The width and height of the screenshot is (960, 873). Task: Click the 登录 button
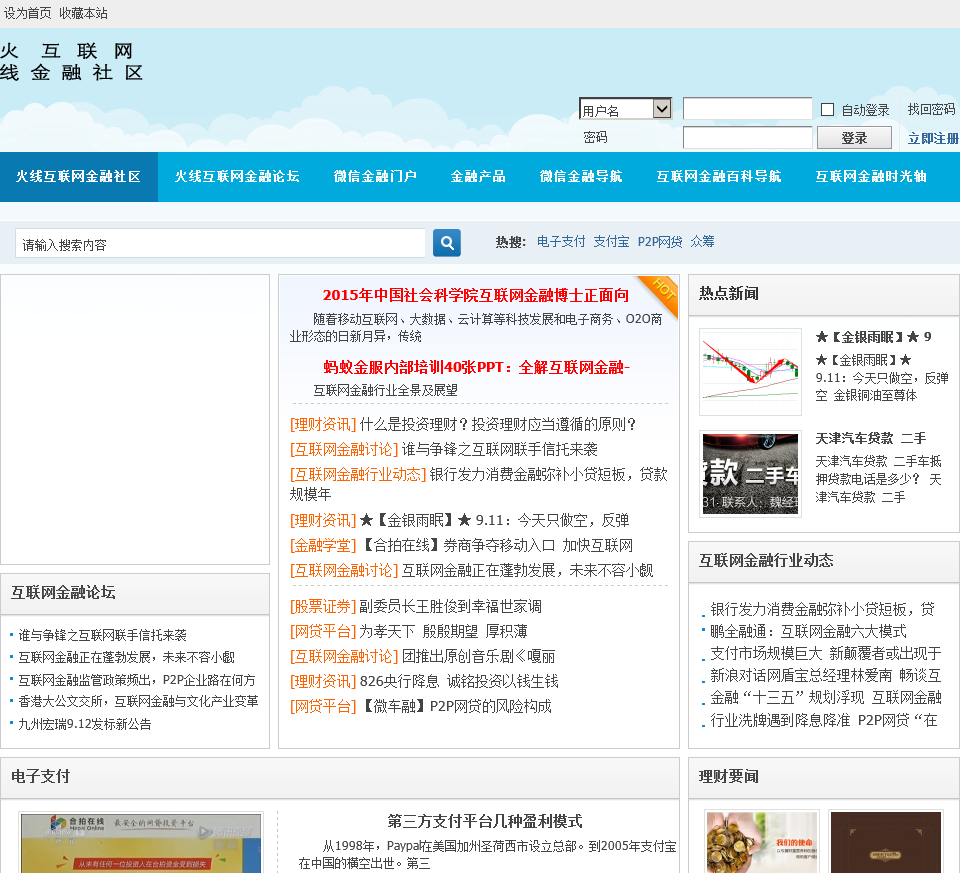[854, 138]
